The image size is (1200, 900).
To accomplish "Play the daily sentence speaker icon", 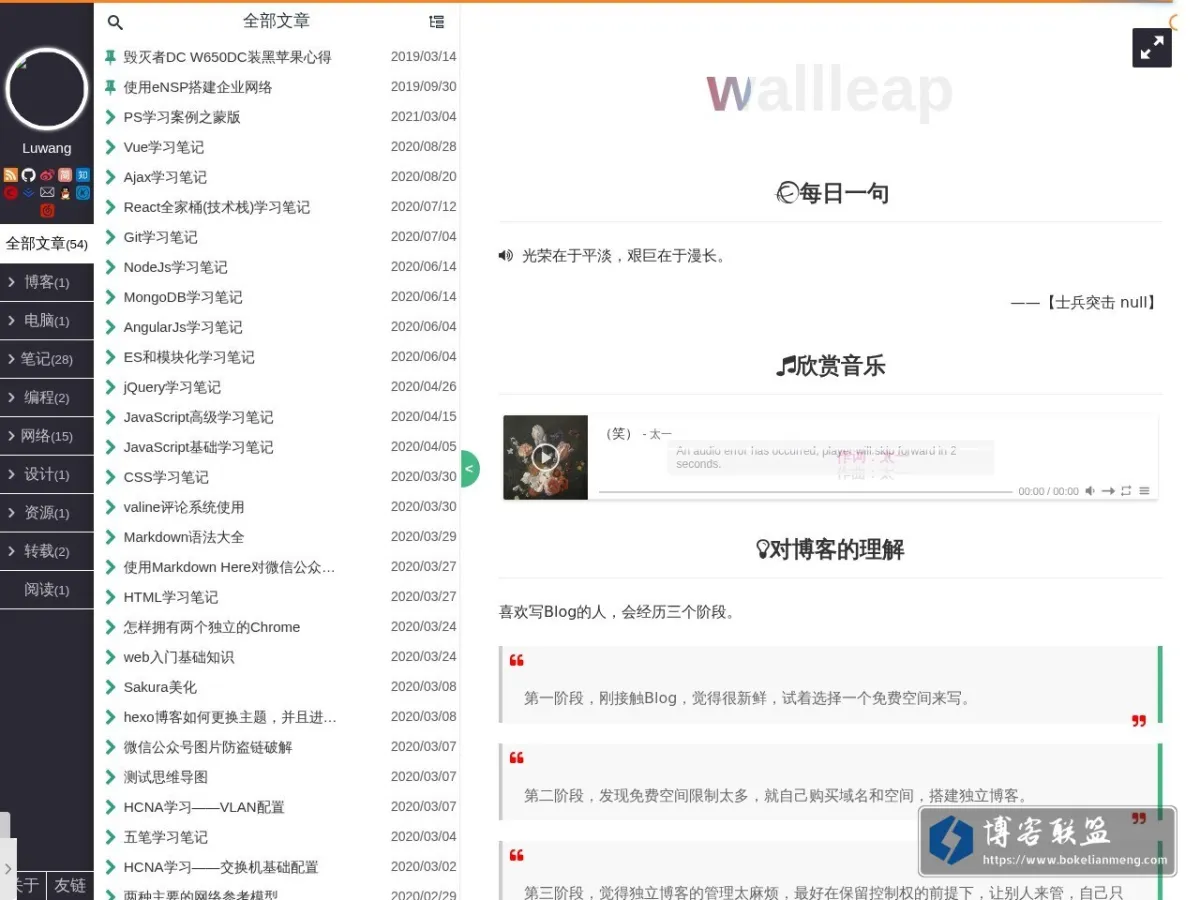I will pyautogui.click(x=506, y=256).
